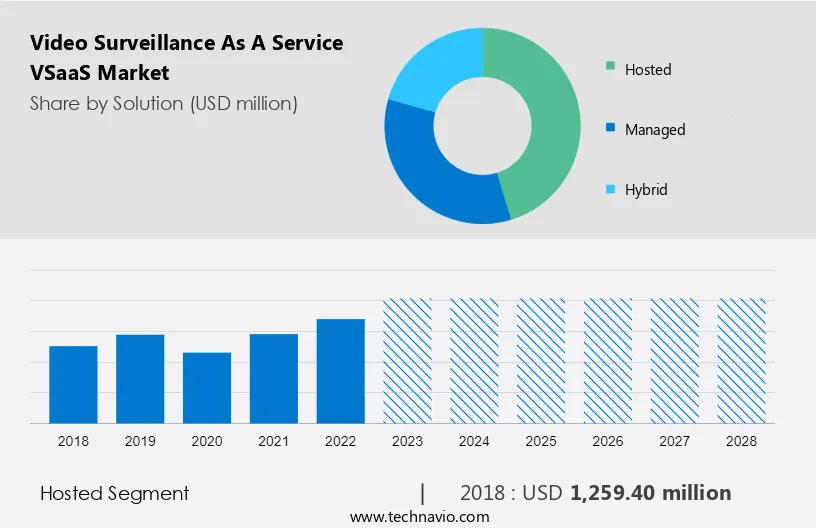Select the Managed legend label

[654, 130]
